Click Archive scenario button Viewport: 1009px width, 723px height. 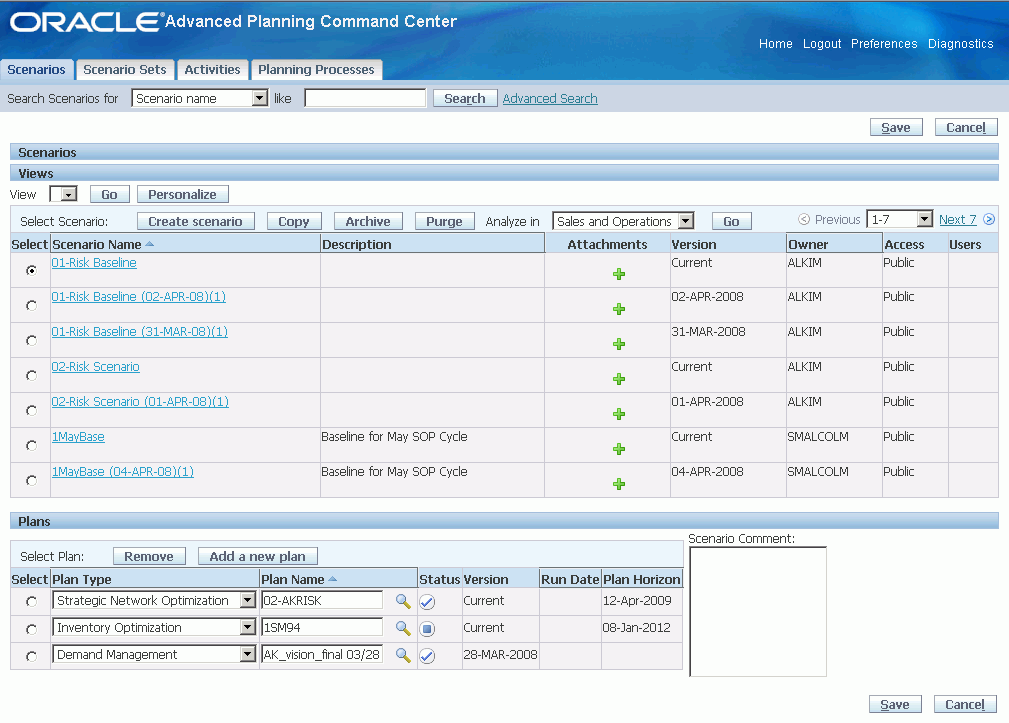[368, 221]
